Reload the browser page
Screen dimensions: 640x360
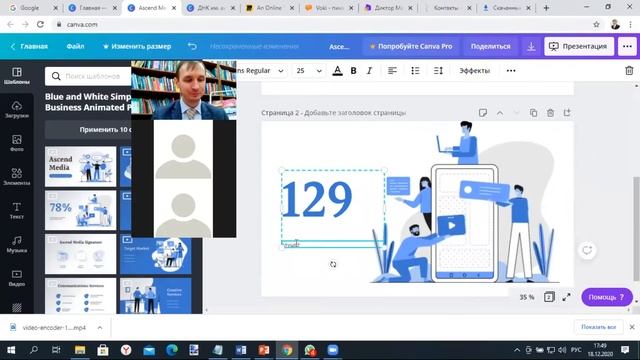pos(40,24)
